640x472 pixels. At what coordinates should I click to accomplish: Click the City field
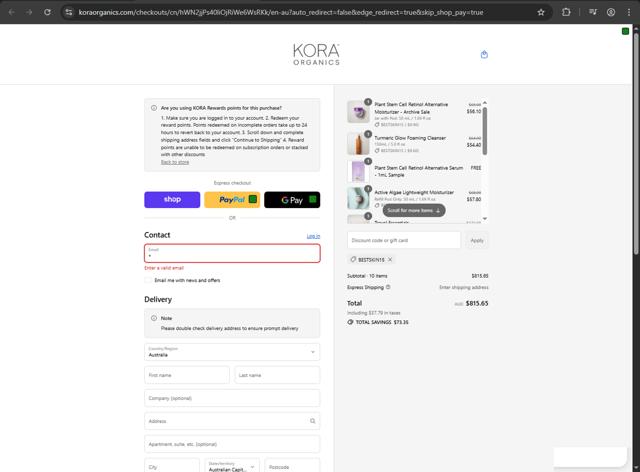[x=172, y=467]
